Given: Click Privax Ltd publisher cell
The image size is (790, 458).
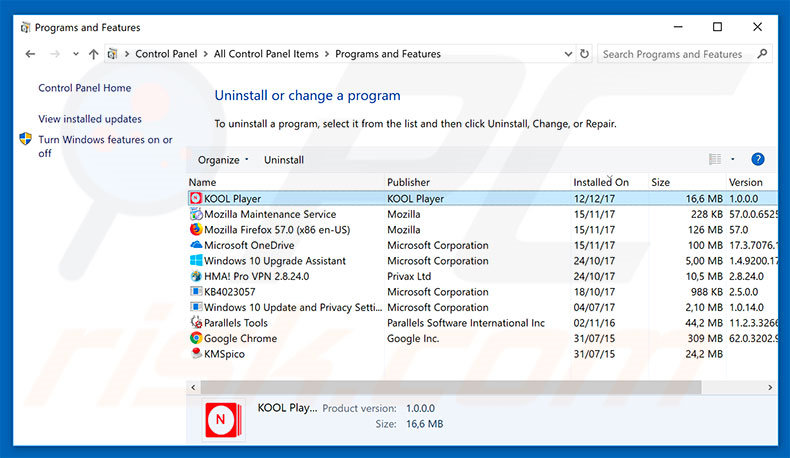Looking at the screenshot, I should [409, 276].
